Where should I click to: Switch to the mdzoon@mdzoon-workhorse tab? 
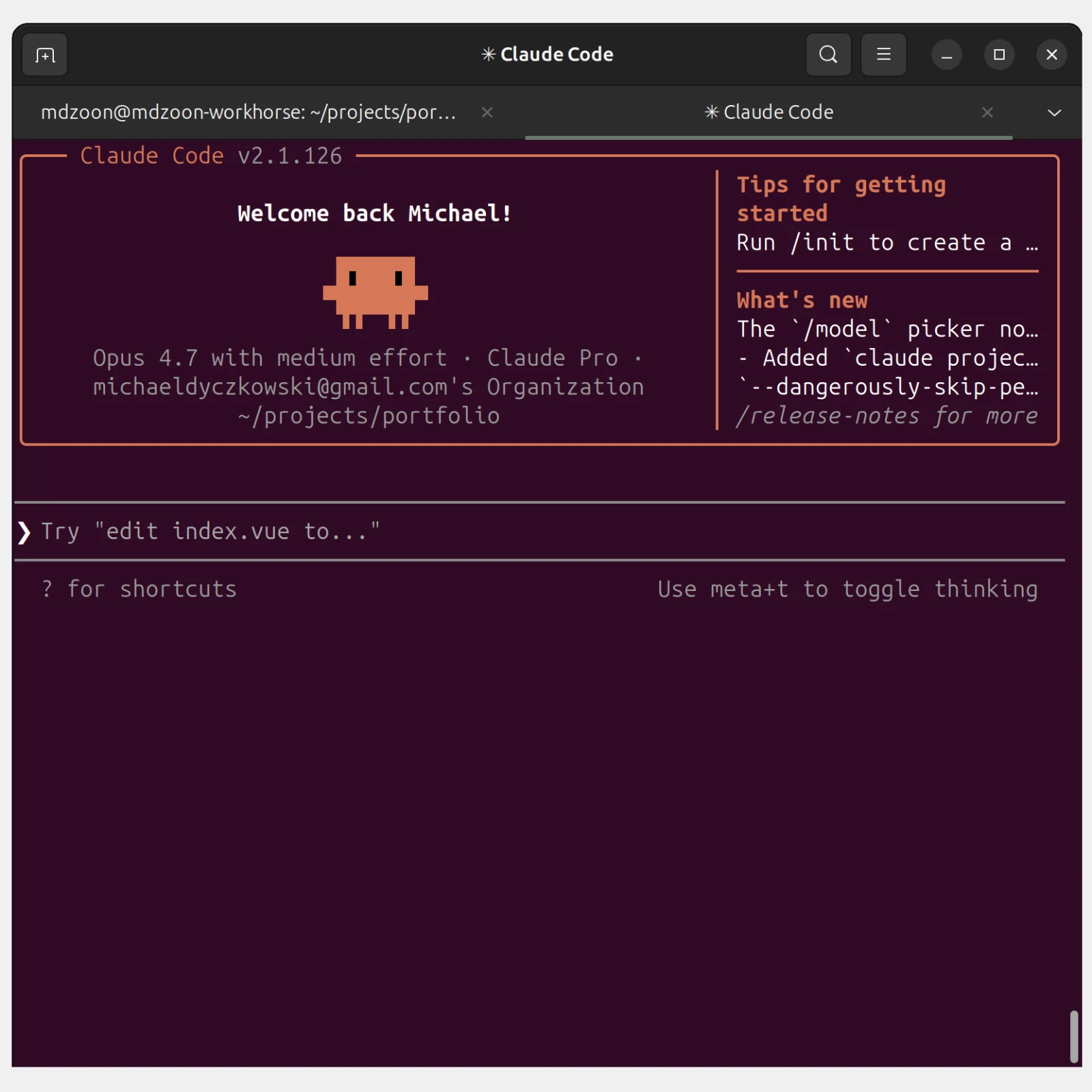pyautogui.click(x=248, y=112)
